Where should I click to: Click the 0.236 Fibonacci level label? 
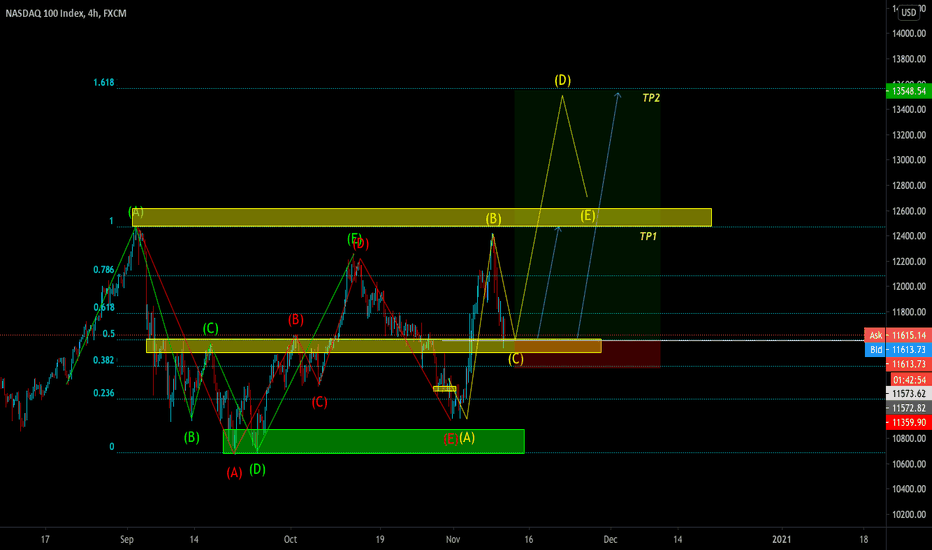[103, 393]
